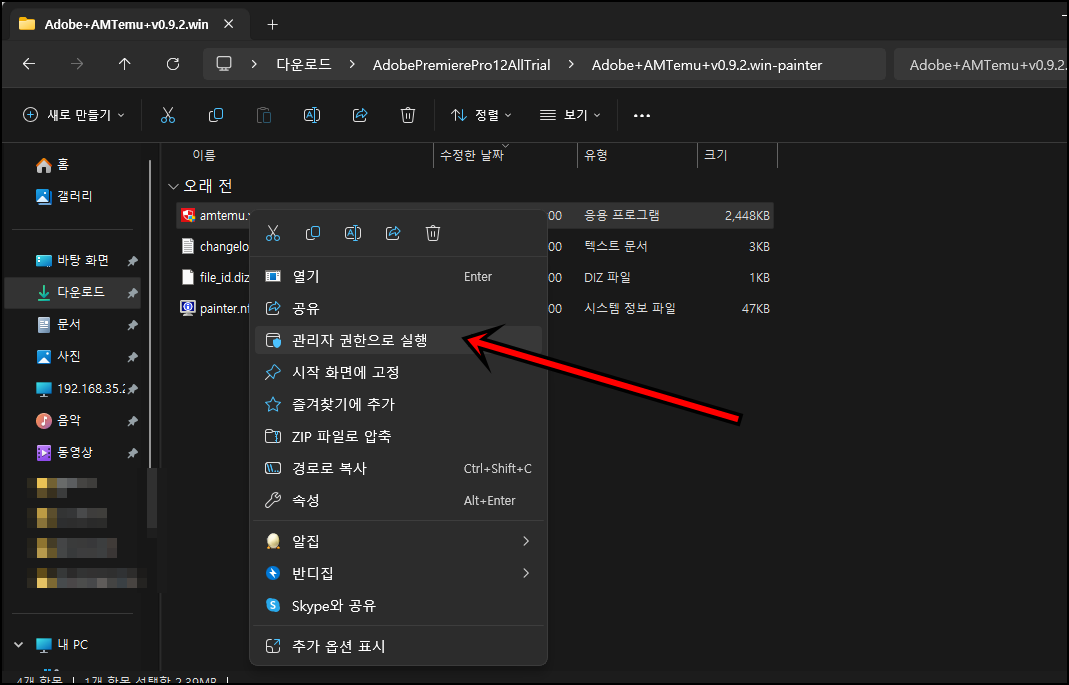
Task: Refresh the current folder view
Action: (173, 64)
